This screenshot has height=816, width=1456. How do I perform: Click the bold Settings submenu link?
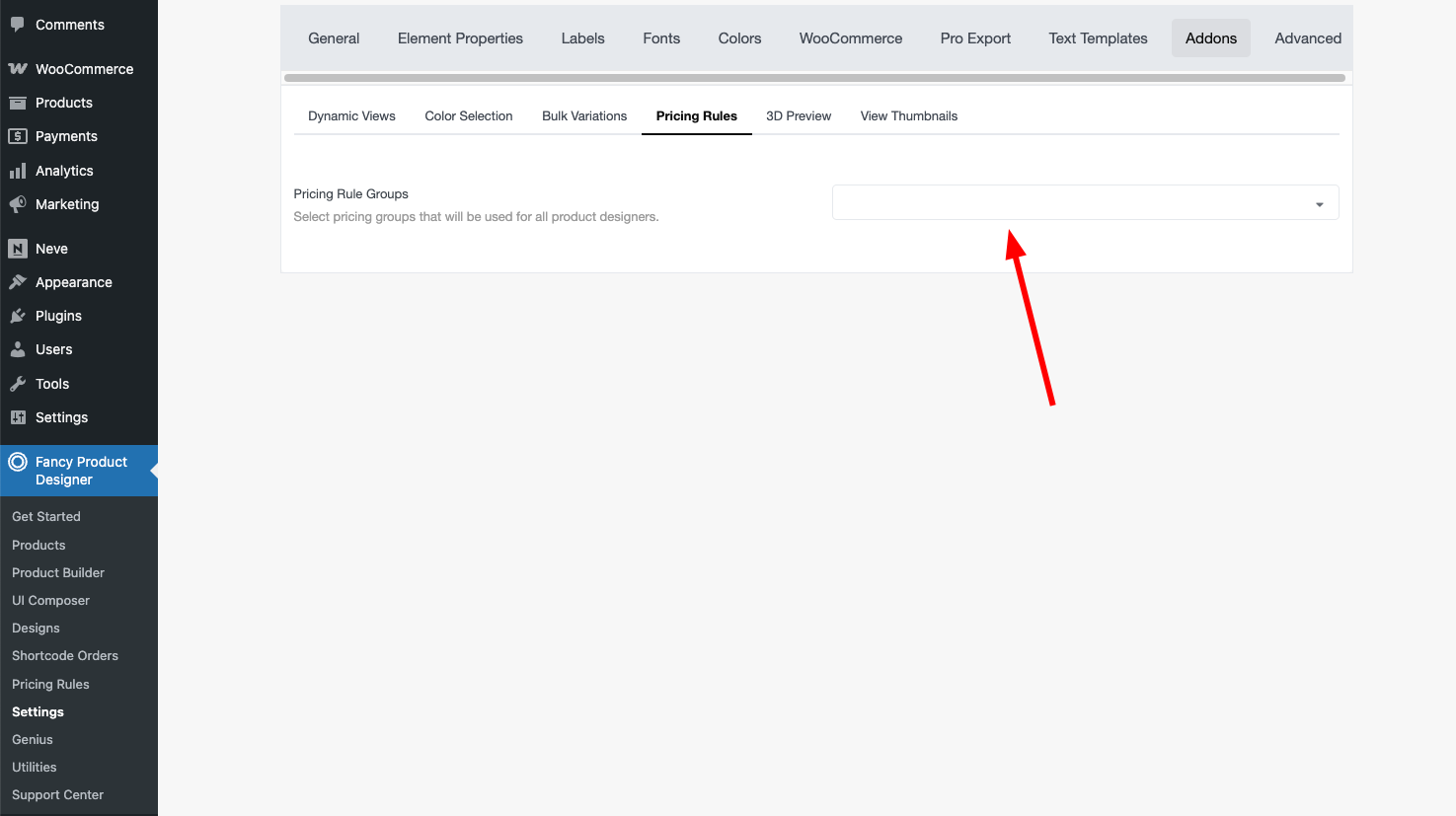click(x=38, y=711)
